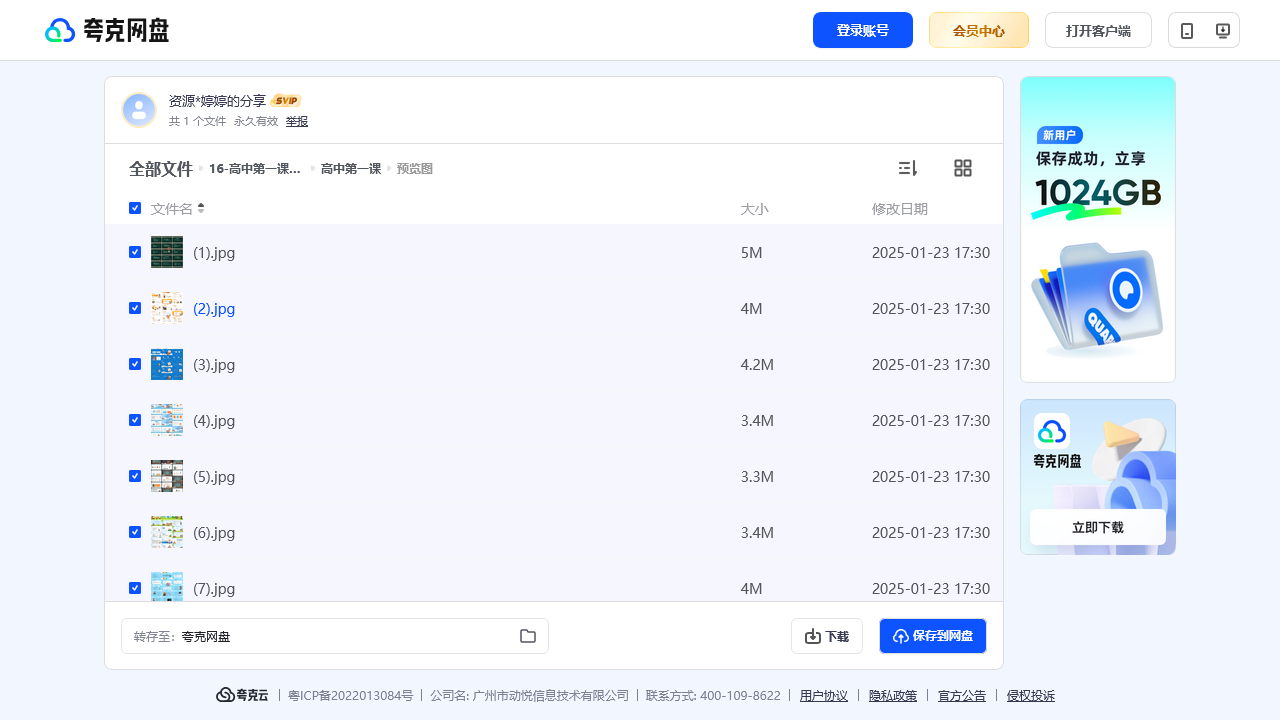Open thumbnail of (4).jpg
This screenshot has width=1280, height=720.
pyautogui.click(x=167, y=420)
